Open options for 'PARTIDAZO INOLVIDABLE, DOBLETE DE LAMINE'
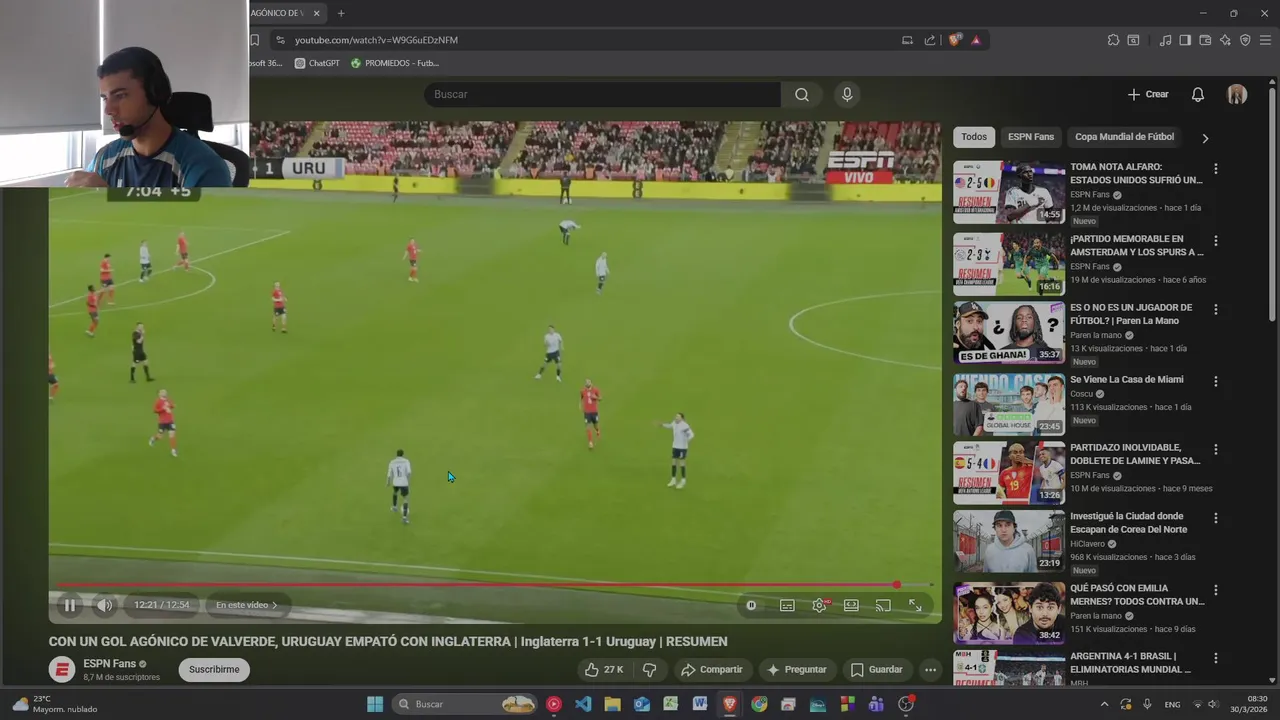The width and height of the screenshot is (1280, 720). 1216,450
